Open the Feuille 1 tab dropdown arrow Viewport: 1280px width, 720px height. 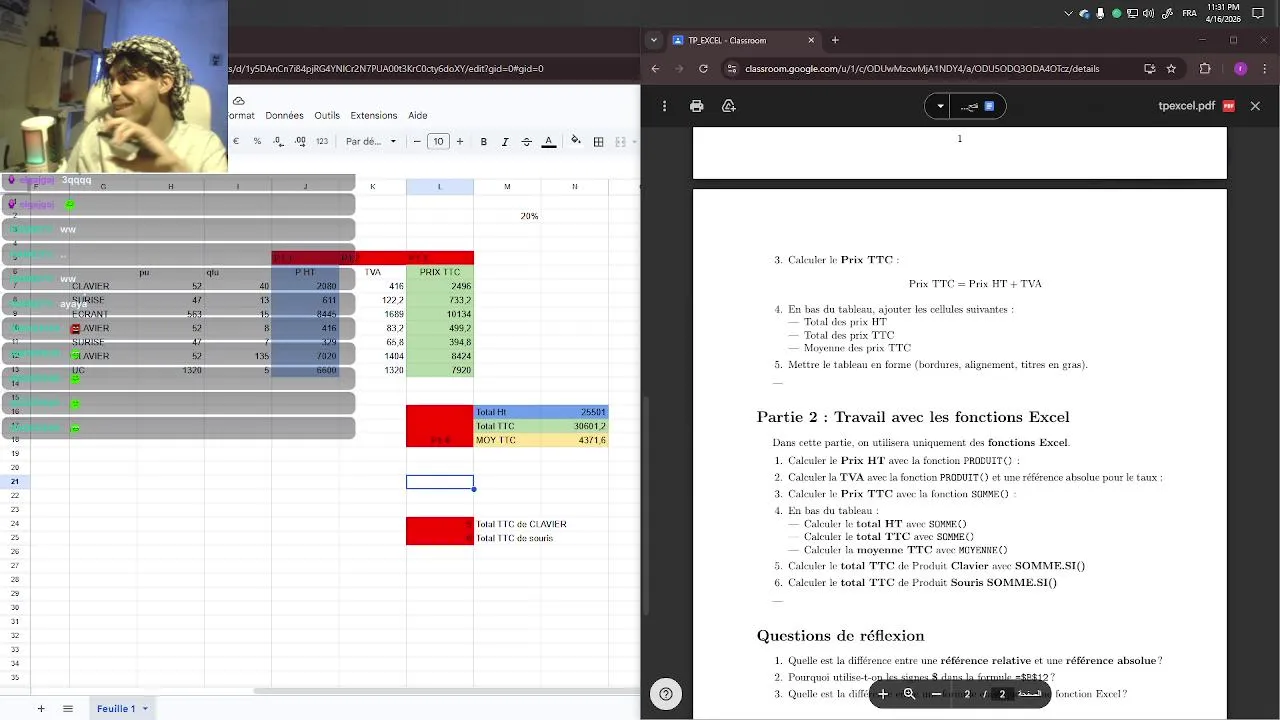point(145,709)
